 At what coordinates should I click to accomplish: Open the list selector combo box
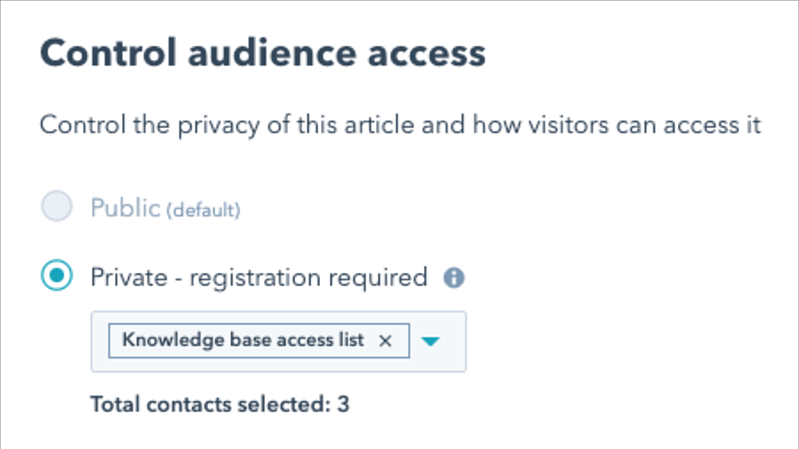coord(278,341)
